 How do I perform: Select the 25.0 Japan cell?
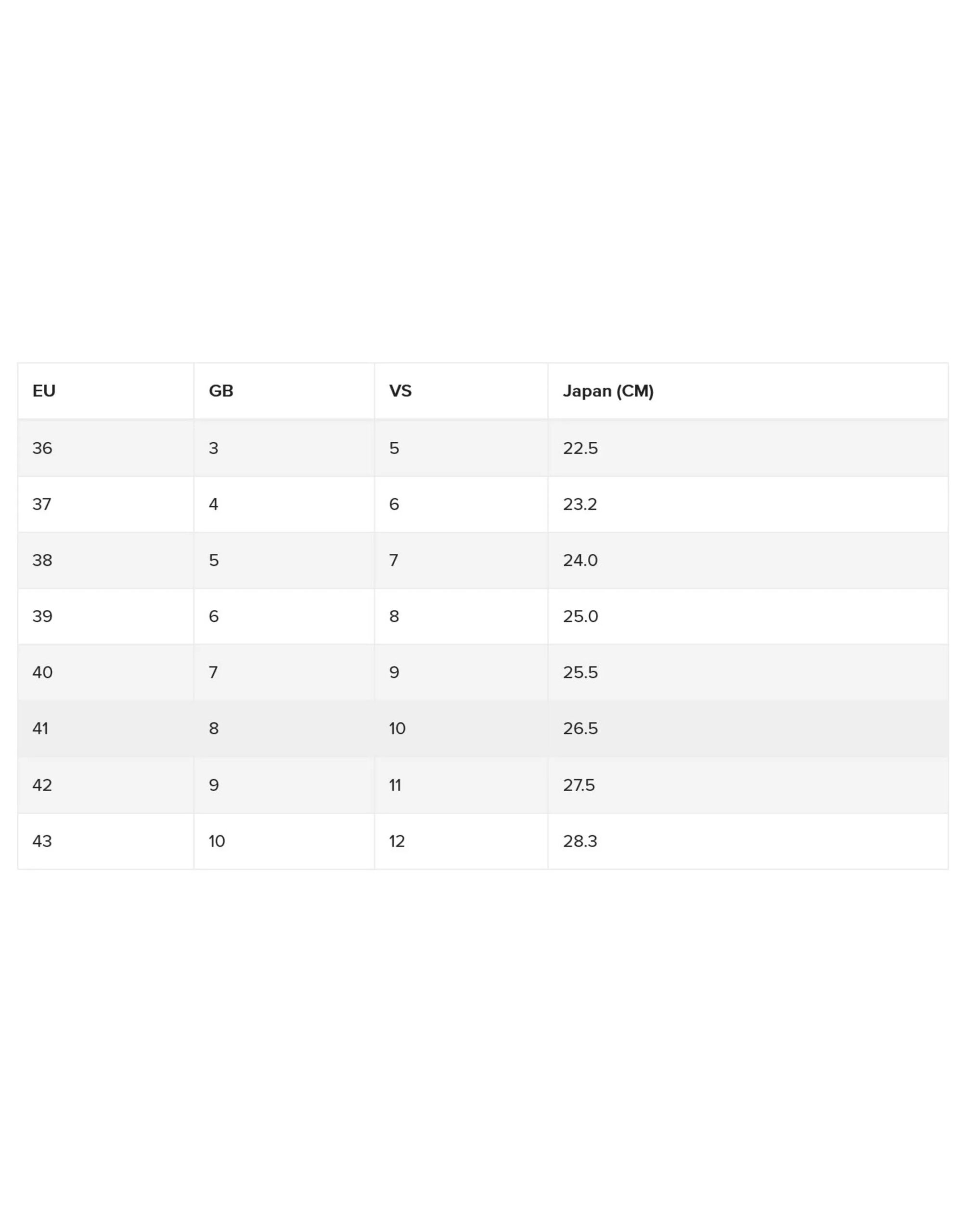pyautogui.click(x=747, y=616)
